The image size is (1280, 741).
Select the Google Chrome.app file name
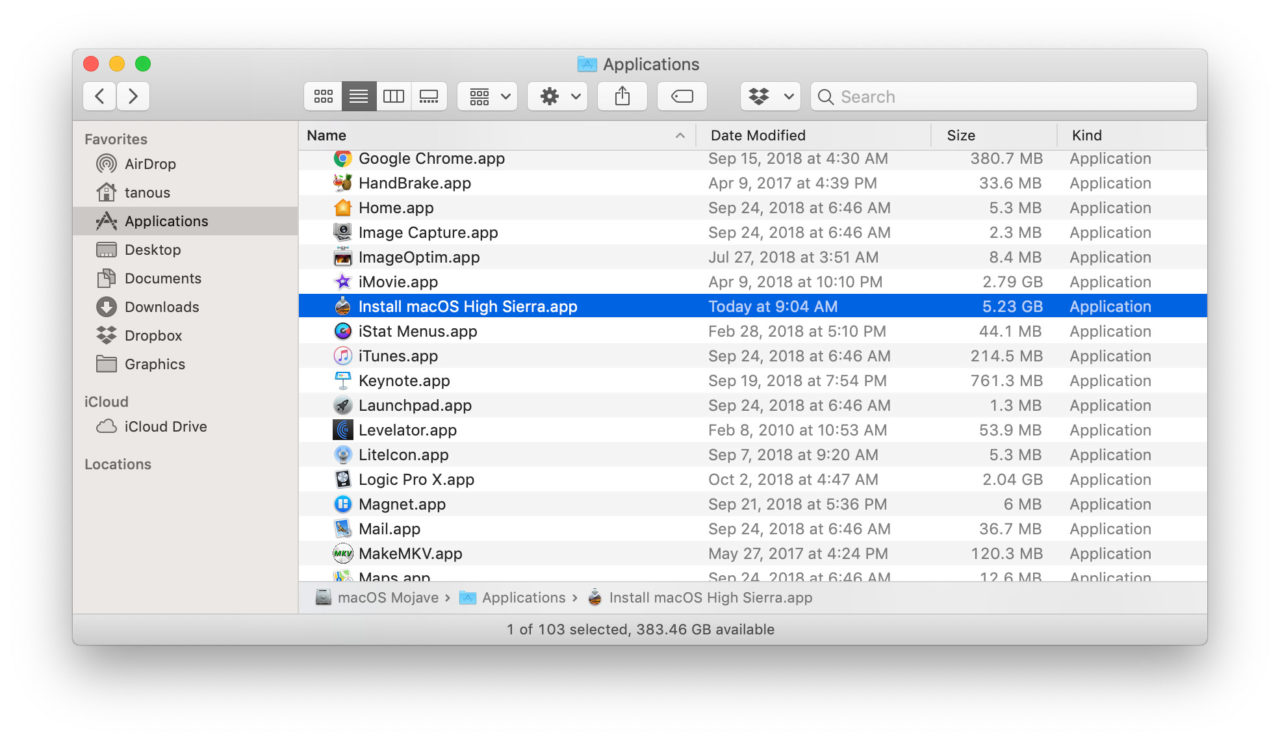(432, 158)
